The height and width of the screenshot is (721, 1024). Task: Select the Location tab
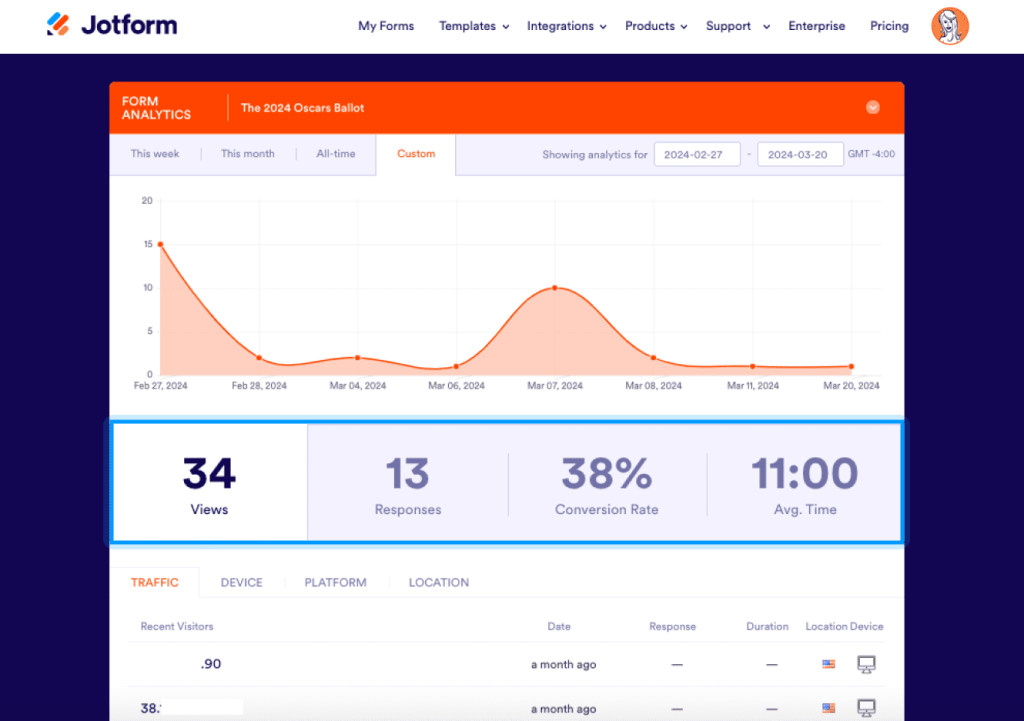coord(438,582)
